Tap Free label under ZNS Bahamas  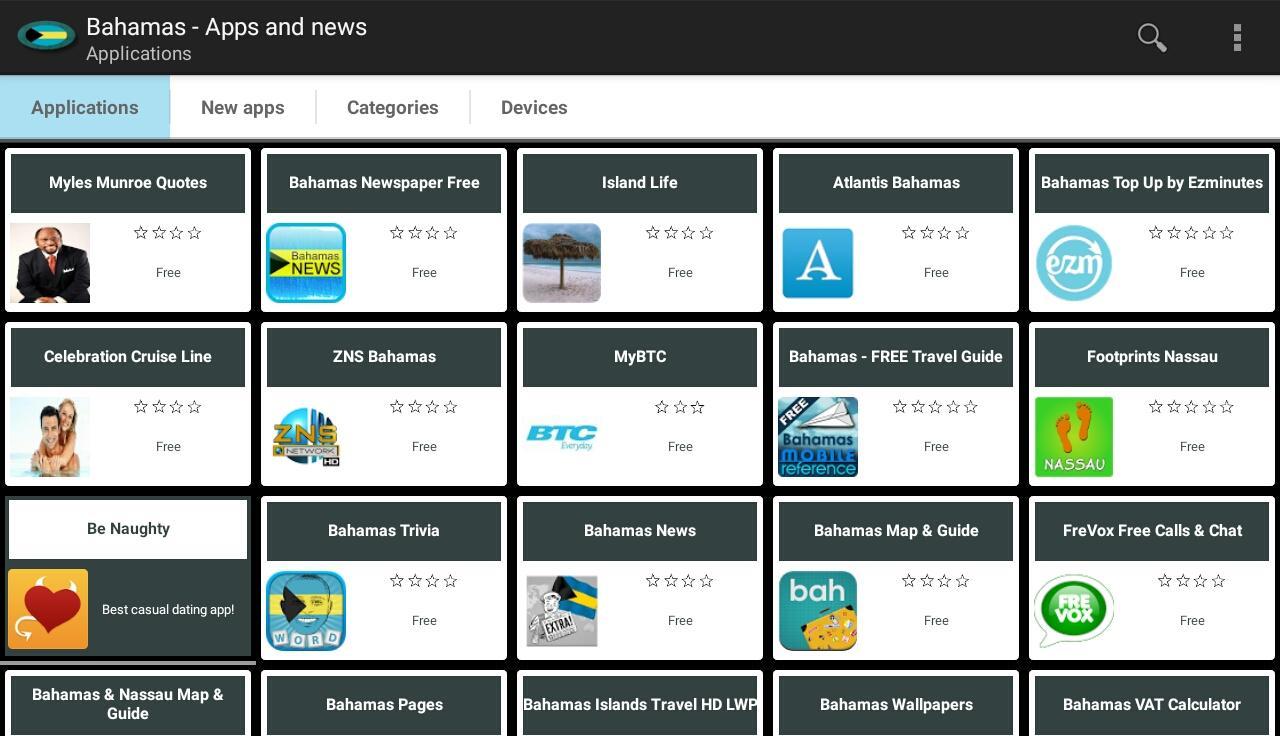(424, 446)
